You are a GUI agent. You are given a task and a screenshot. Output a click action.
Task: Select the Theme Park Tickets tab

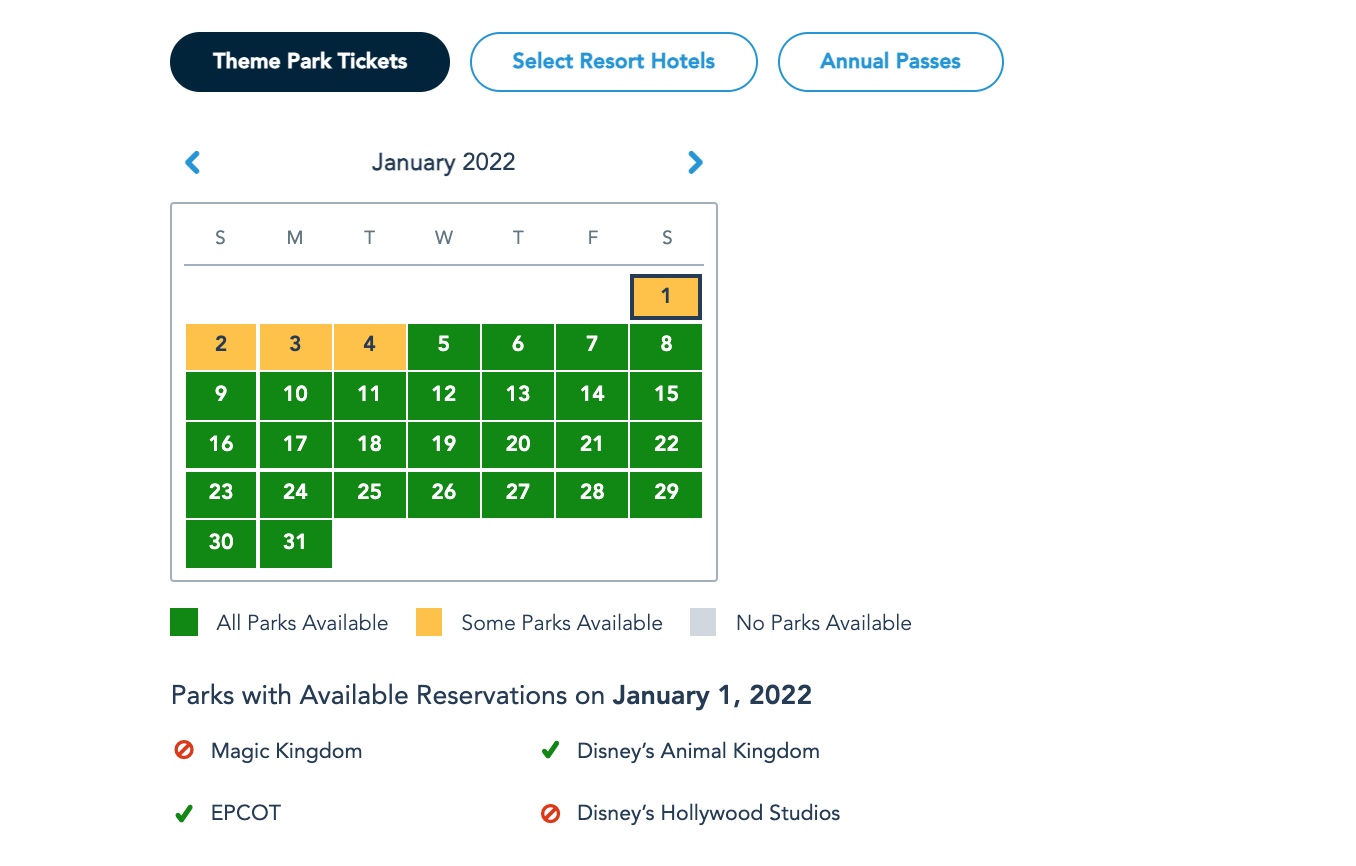[x=310, y=62]
